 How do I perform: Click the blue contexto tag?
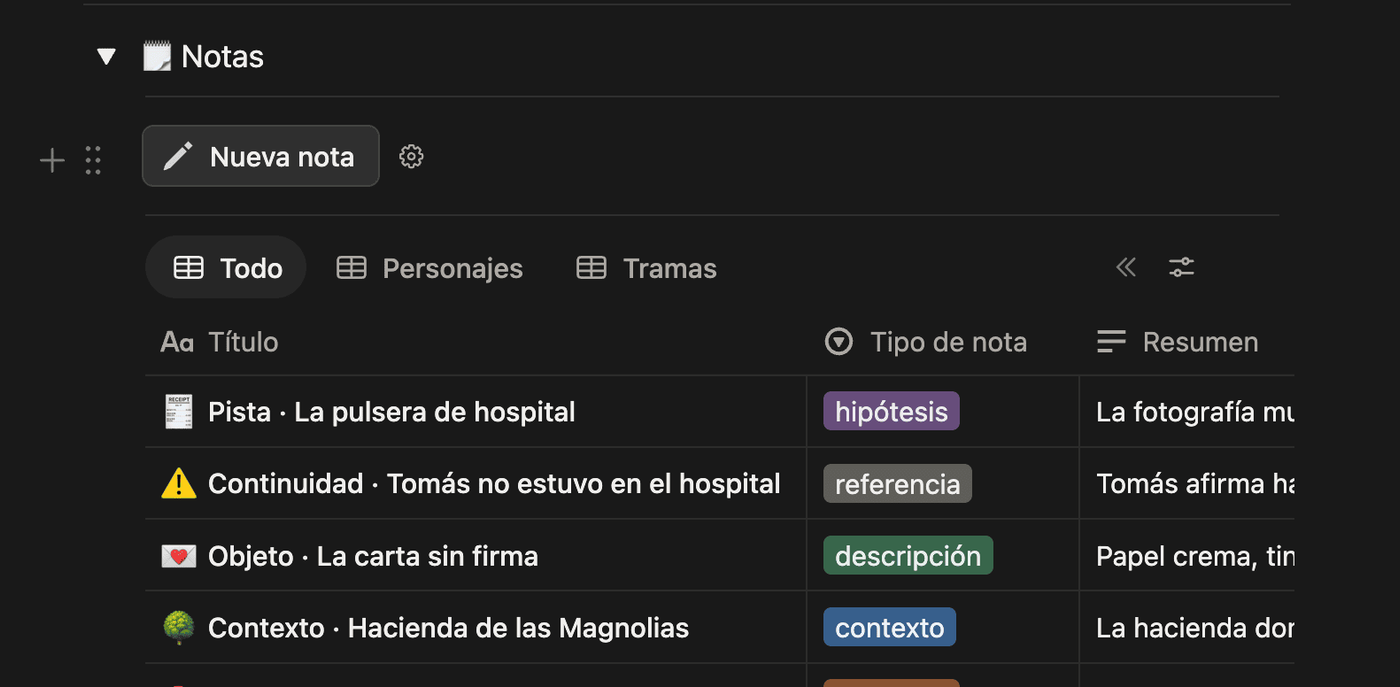point(889,627)
